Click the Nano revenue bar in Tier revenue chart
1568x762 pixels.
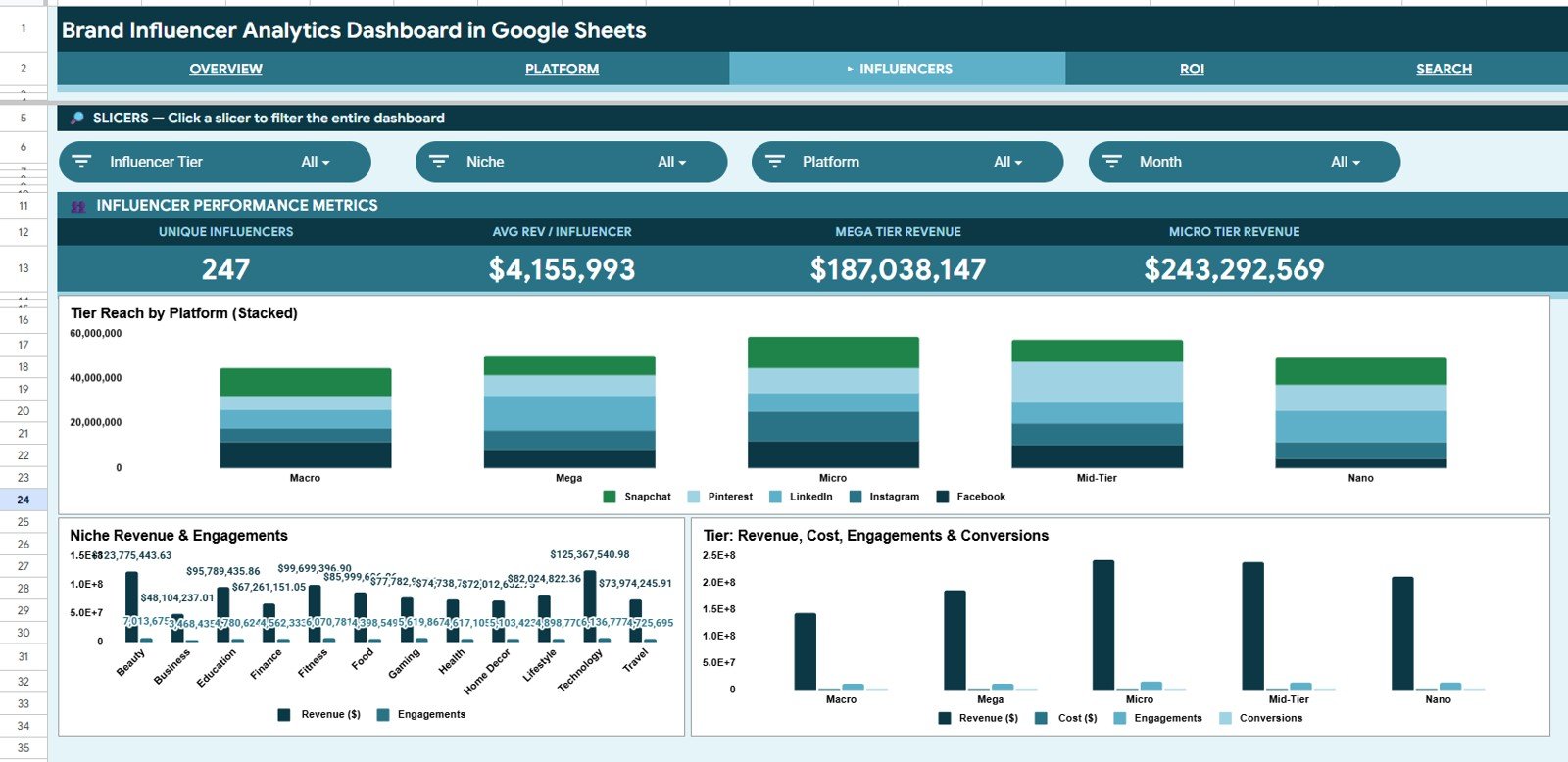[1402, 633]
